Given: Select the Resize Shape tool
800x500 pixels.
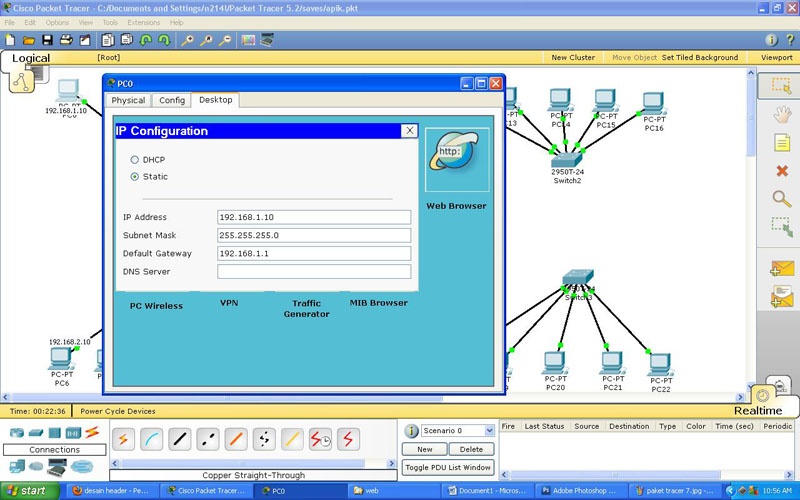Looking at the screenshot, I should coord(782,227).
